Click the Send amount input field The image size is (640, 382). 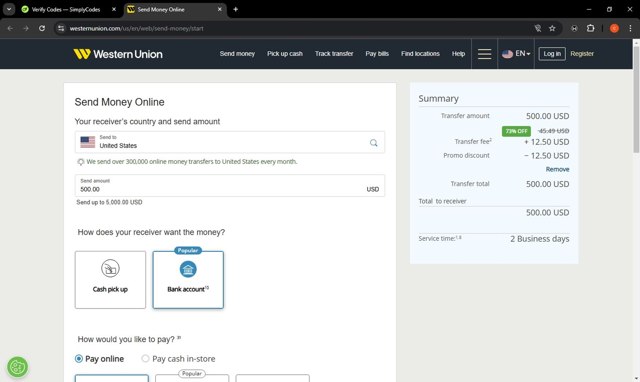(x=230, y=186)
